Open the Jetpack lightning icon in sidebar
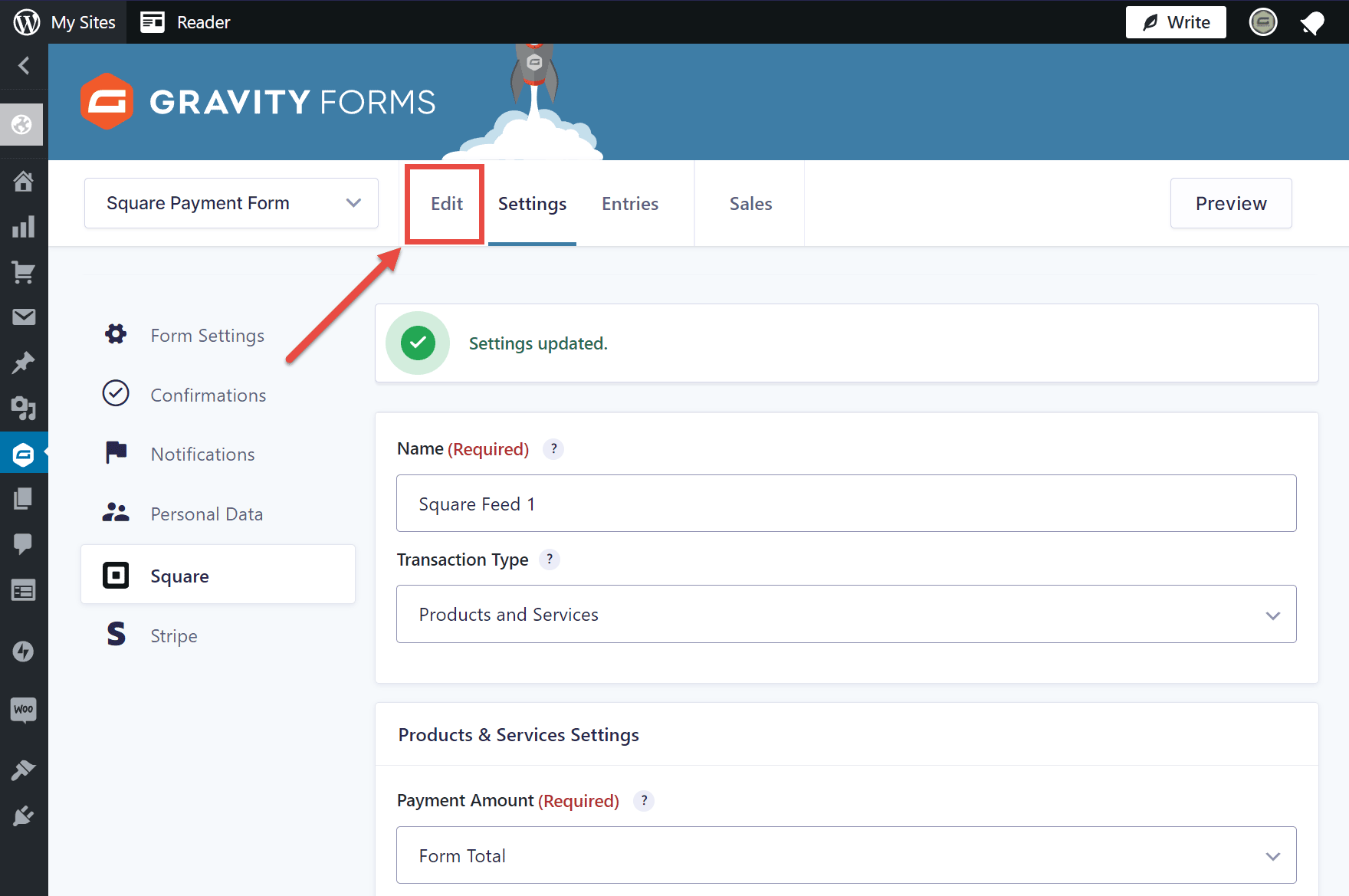 click(x=23, y=651)
